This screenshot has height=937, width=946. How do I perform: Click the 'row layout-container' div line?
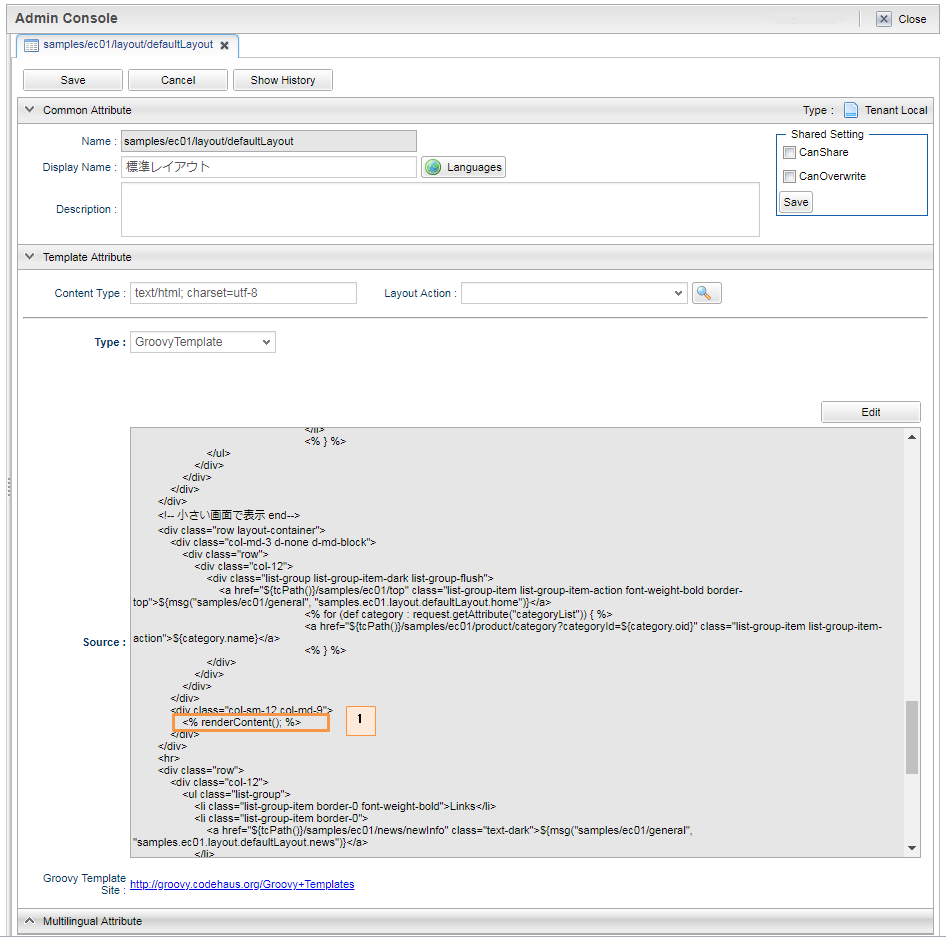click(x=241, y=530)
